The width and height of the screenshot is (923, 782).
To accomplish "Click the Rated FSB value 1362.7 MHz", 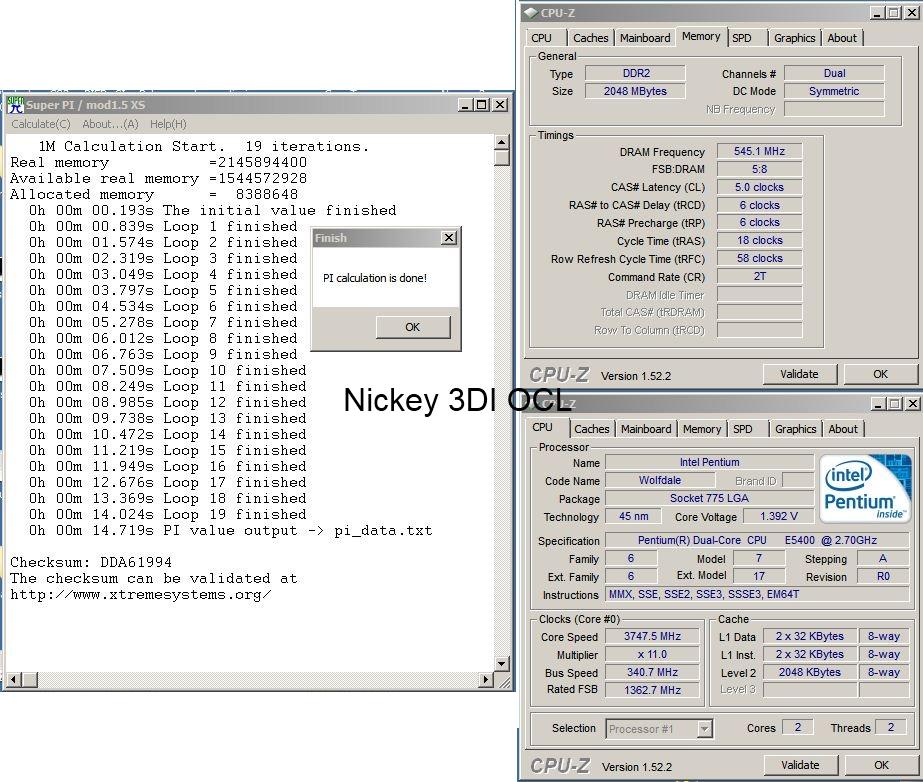I will 652,690.
